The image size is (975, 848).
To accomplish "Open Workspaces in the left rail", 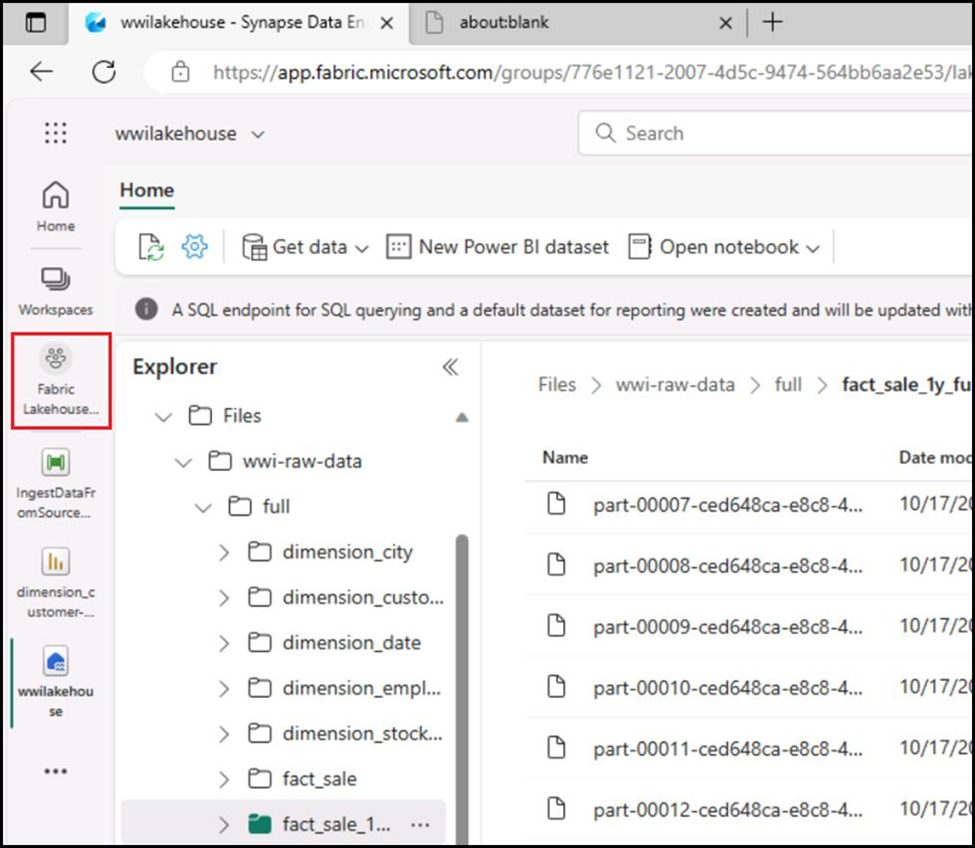I will click(x=55, y=291).
